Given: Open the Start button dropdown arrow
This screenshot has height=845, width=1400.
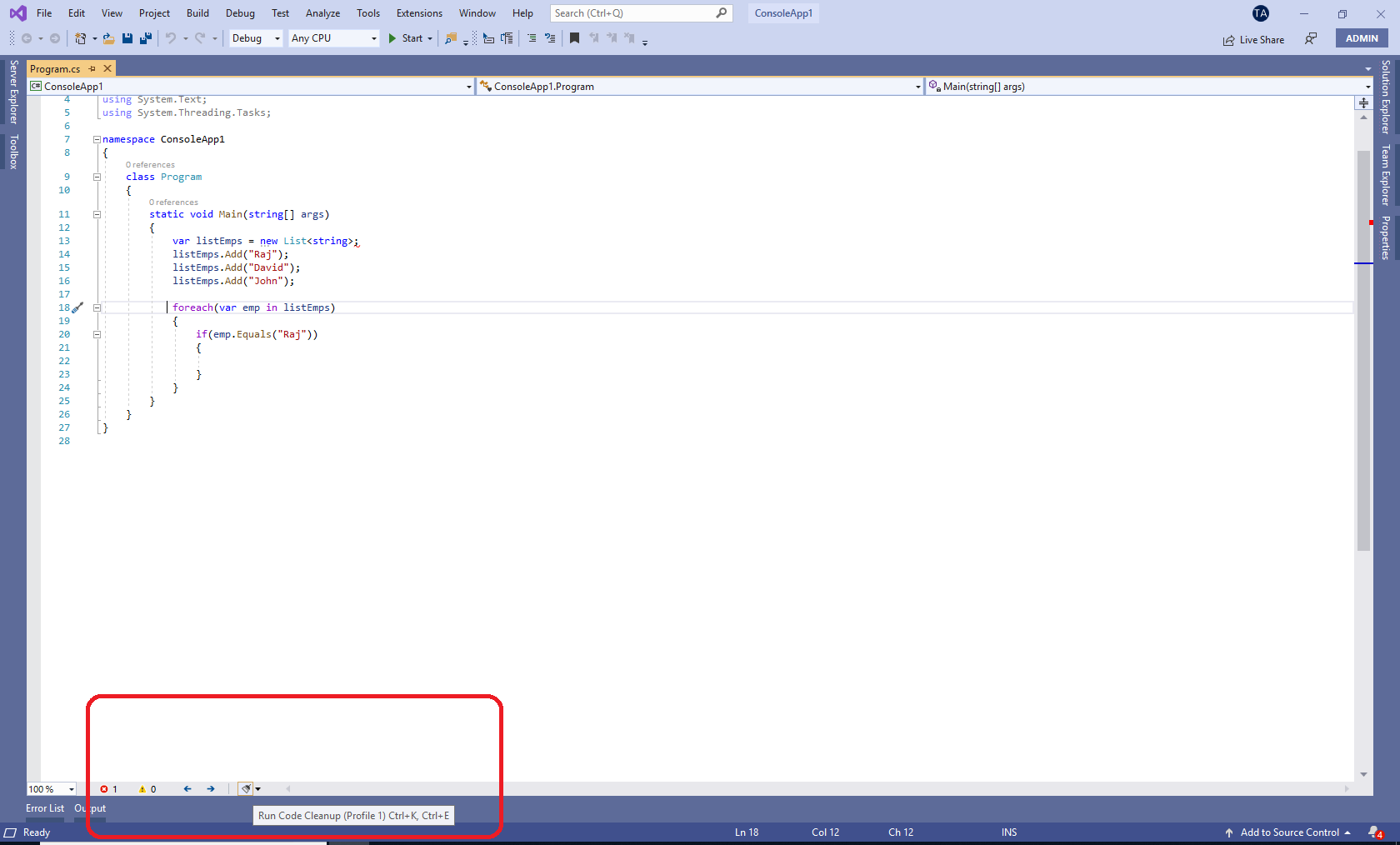Looking at the screenshot, I should pos(430,38).
